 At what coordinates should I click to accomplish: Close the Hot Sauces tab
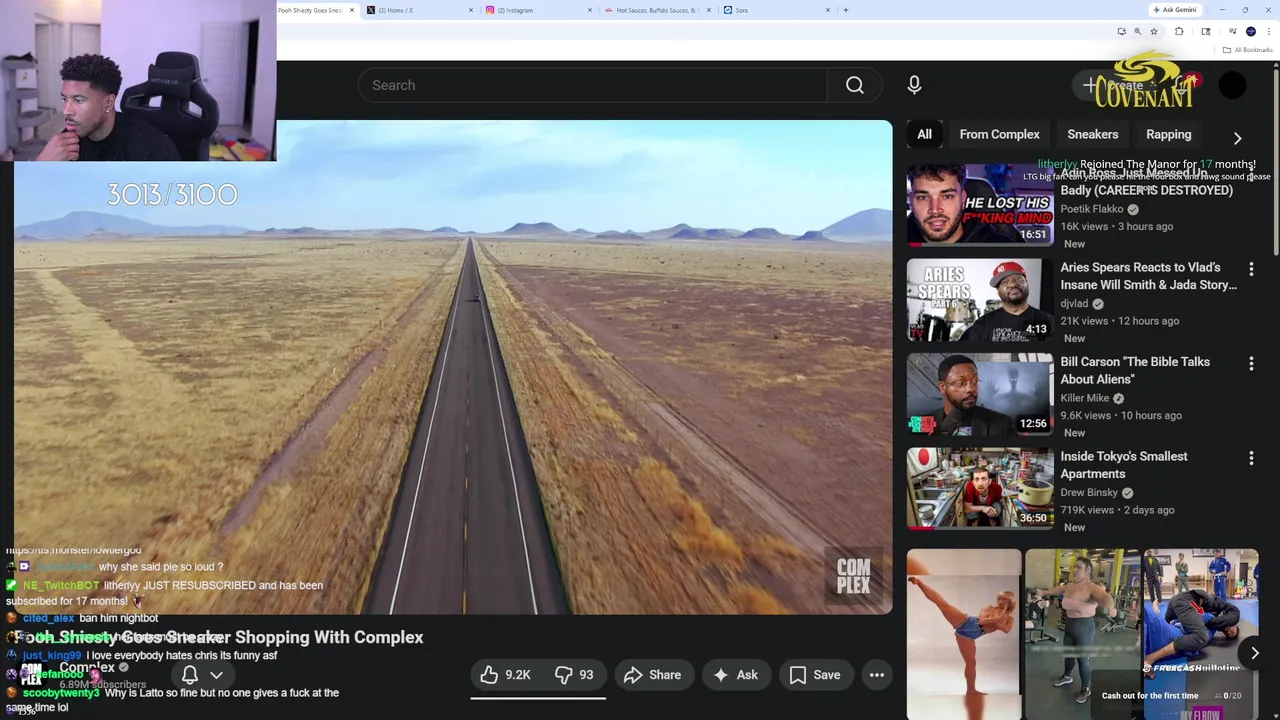[709, 10]
